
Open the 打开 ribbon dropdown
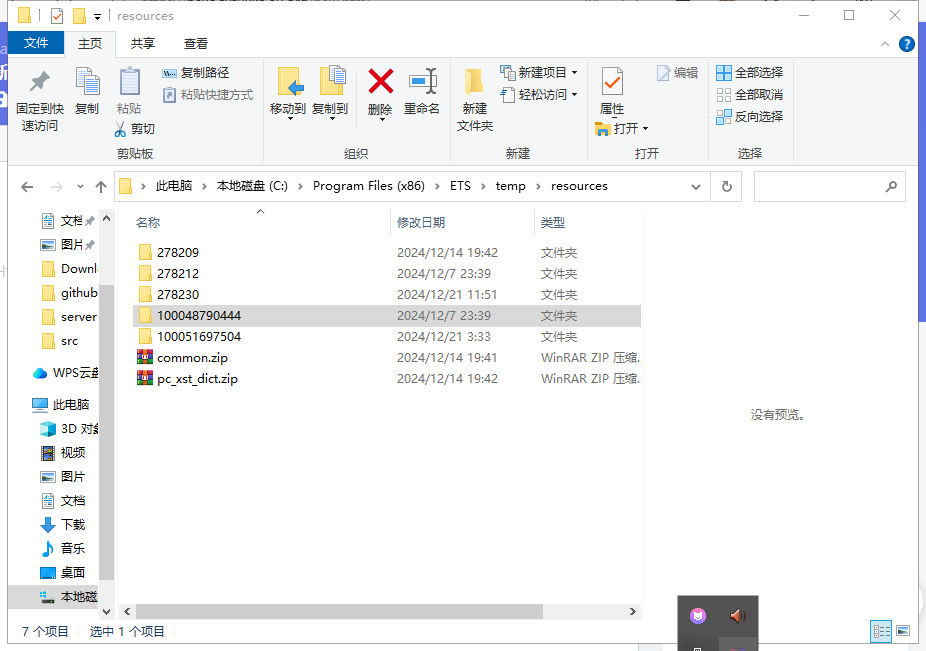tap(645, 129)
